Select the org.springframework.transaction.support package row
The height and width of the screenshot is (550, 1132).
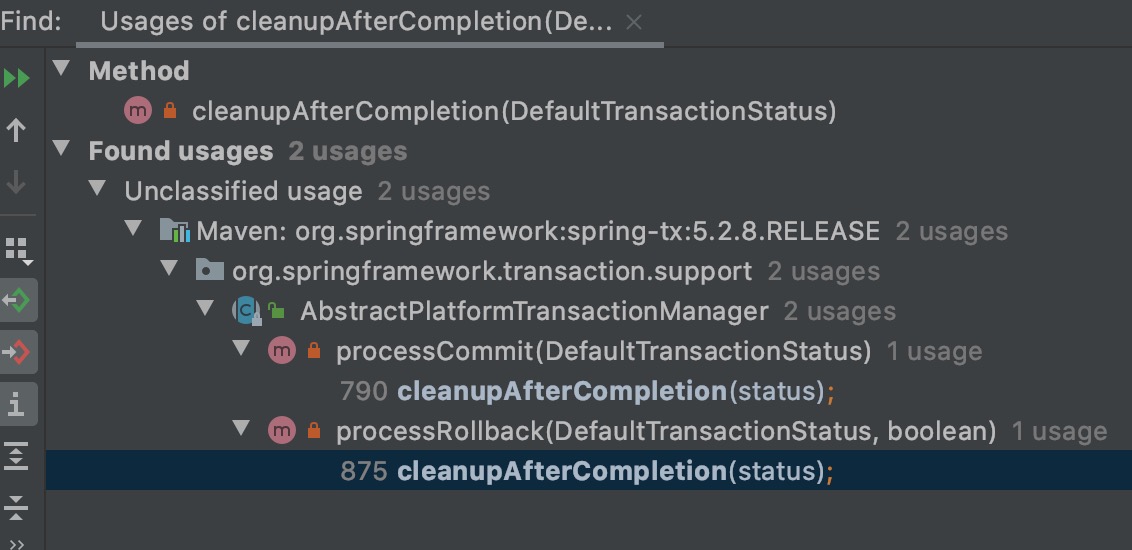[x=492, y=271]
